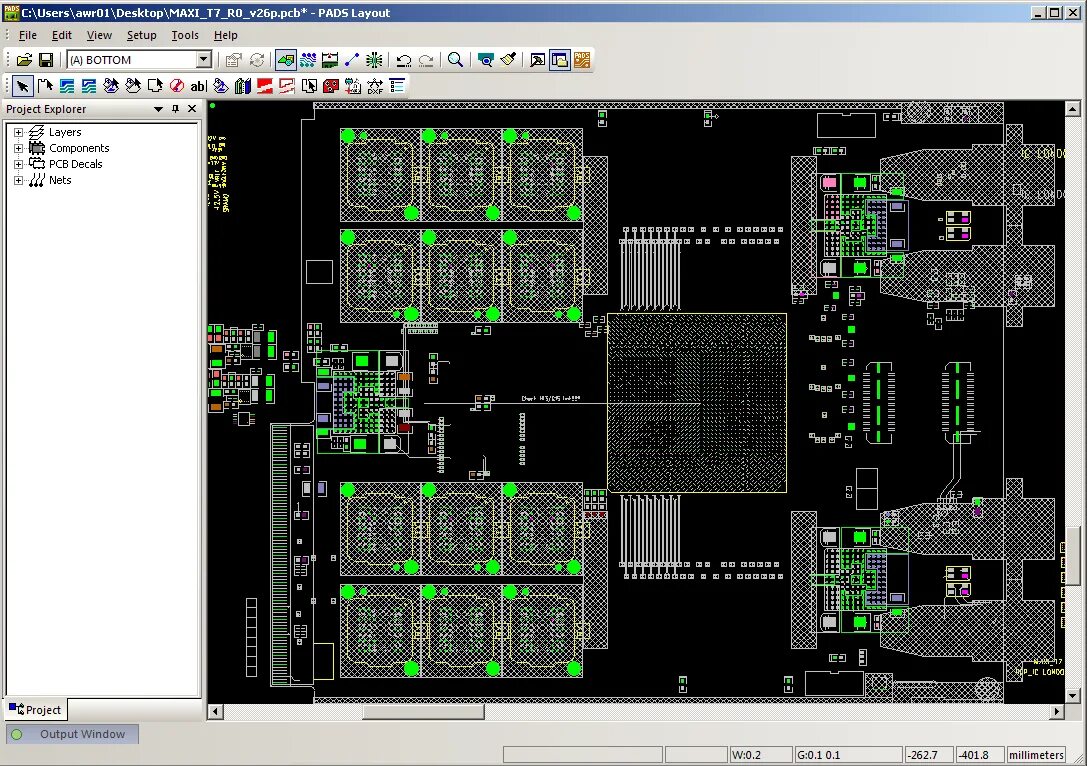Screen dimensions: 1087x766
Task: Open the BGA Toolbar icon
Action: tap(374, 60)
